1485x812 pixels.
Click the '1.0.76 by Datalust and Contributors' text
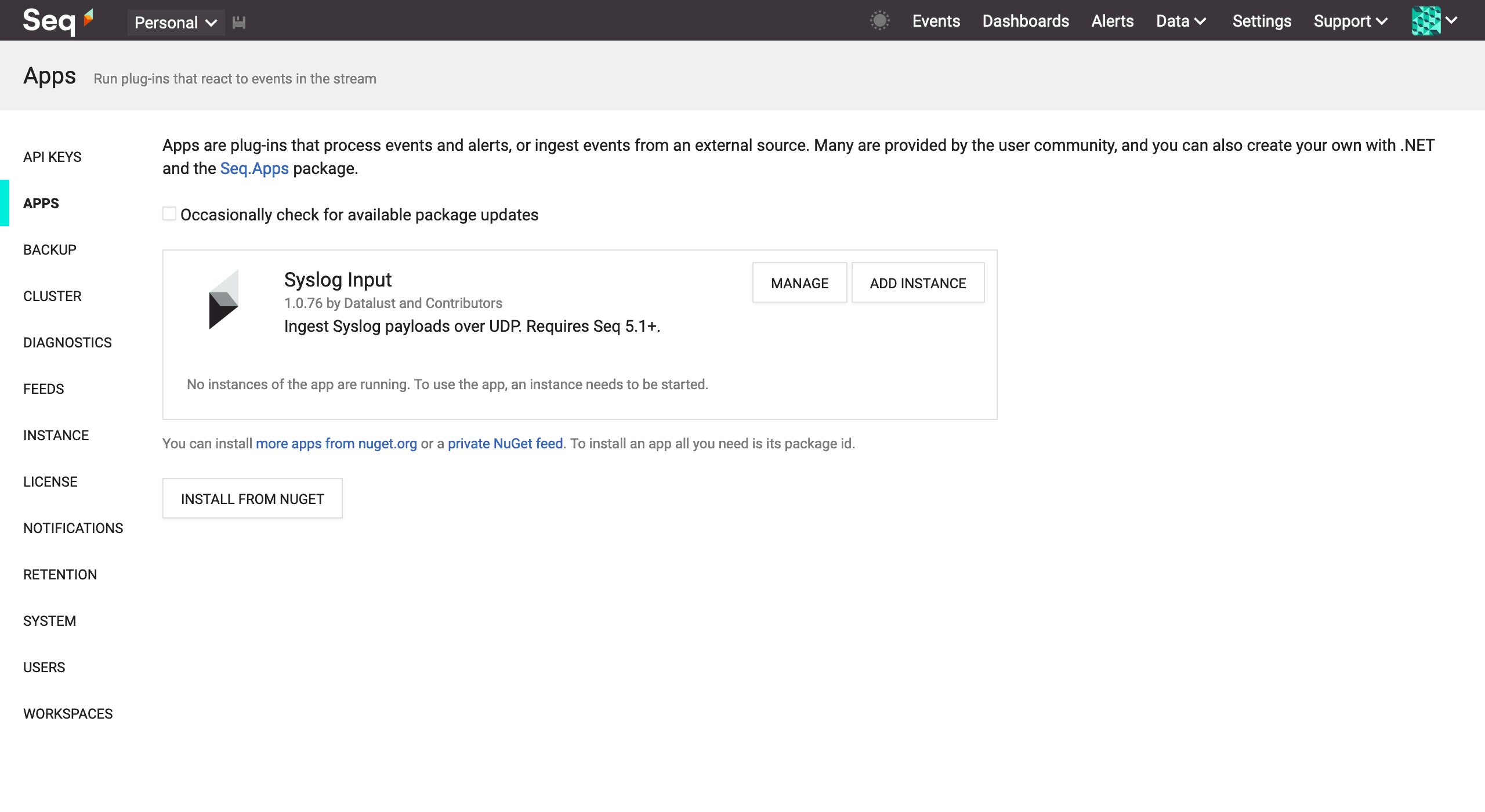point(393,303)
